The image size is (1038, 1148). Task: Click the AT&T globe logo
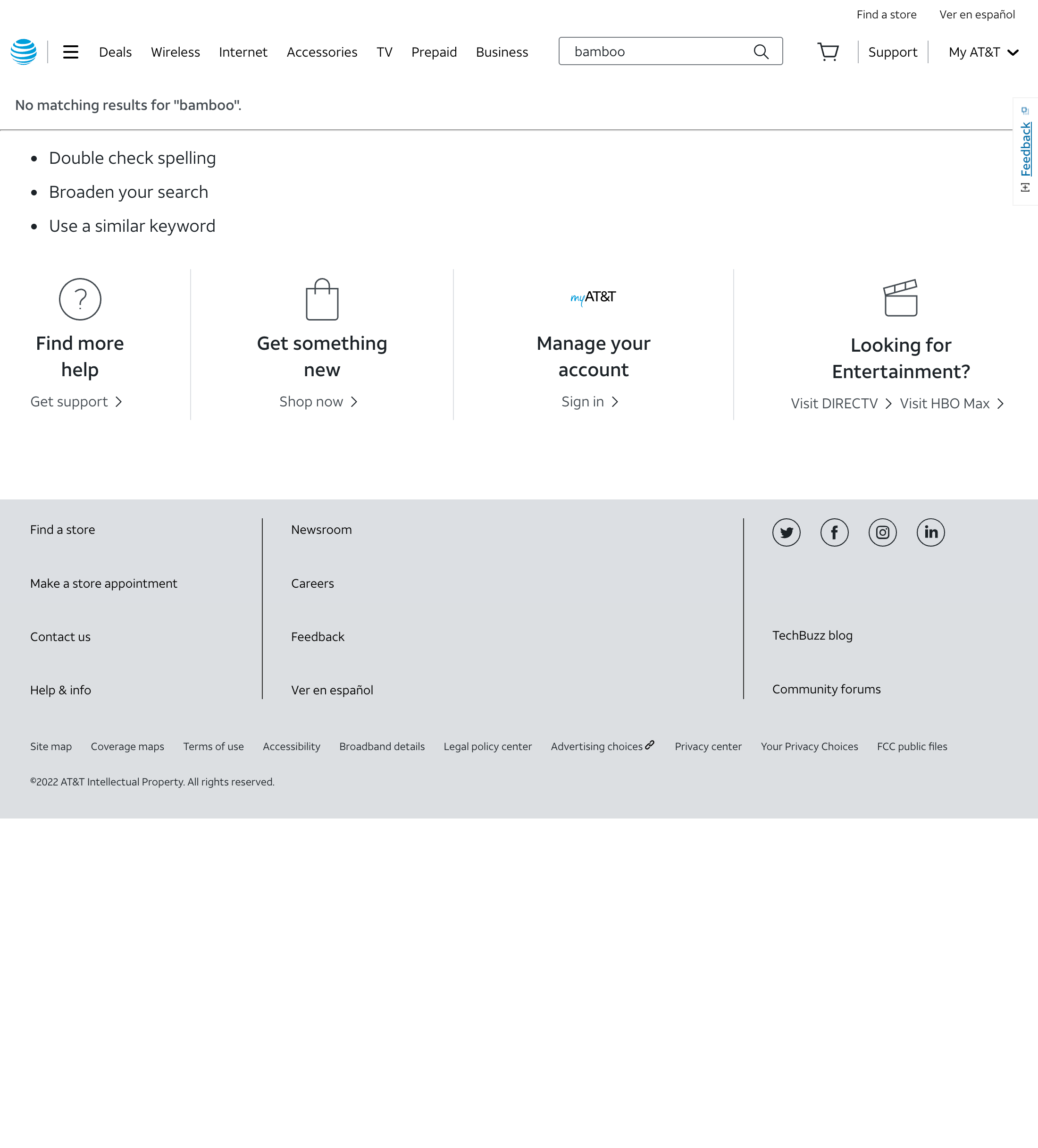(23, 51)
